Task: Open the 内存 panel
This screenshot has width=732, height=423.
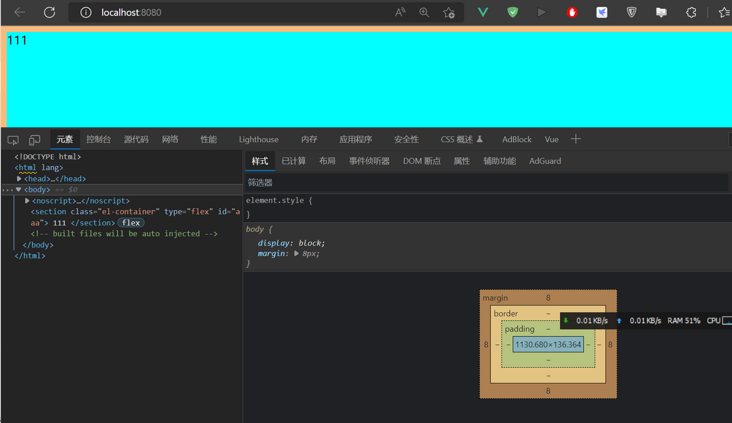Action: (x=309, y=139)
